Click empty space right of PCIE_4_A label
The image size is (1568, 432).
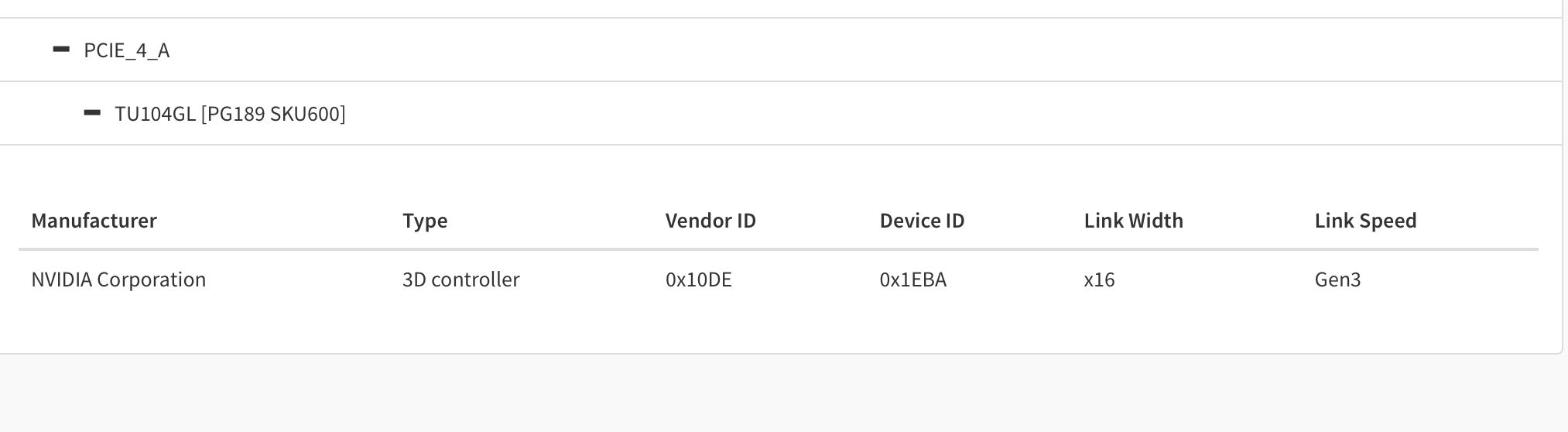(x=851, y=50)
